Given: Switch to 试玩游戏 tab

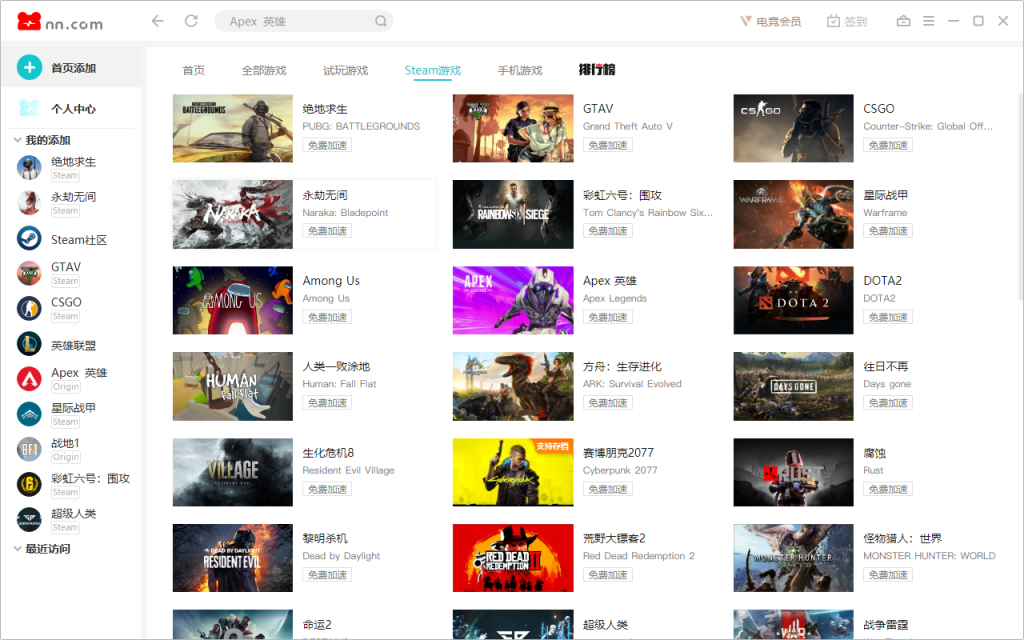Looking at the screenshot, I should (345, 71).
